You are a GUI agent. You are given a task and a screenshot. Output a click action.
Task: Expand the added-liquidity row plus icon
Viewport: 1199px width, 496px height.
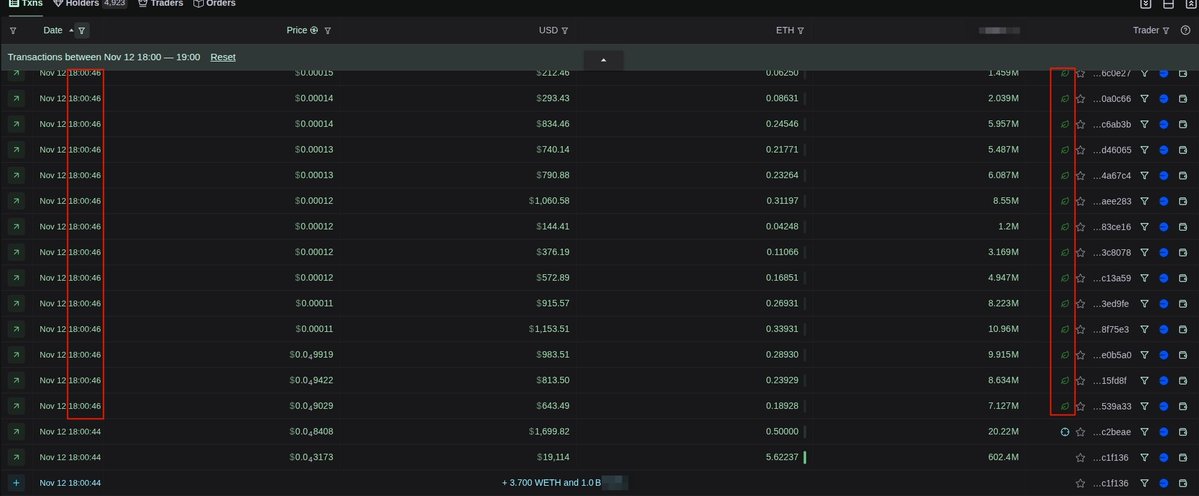(16, 483)
